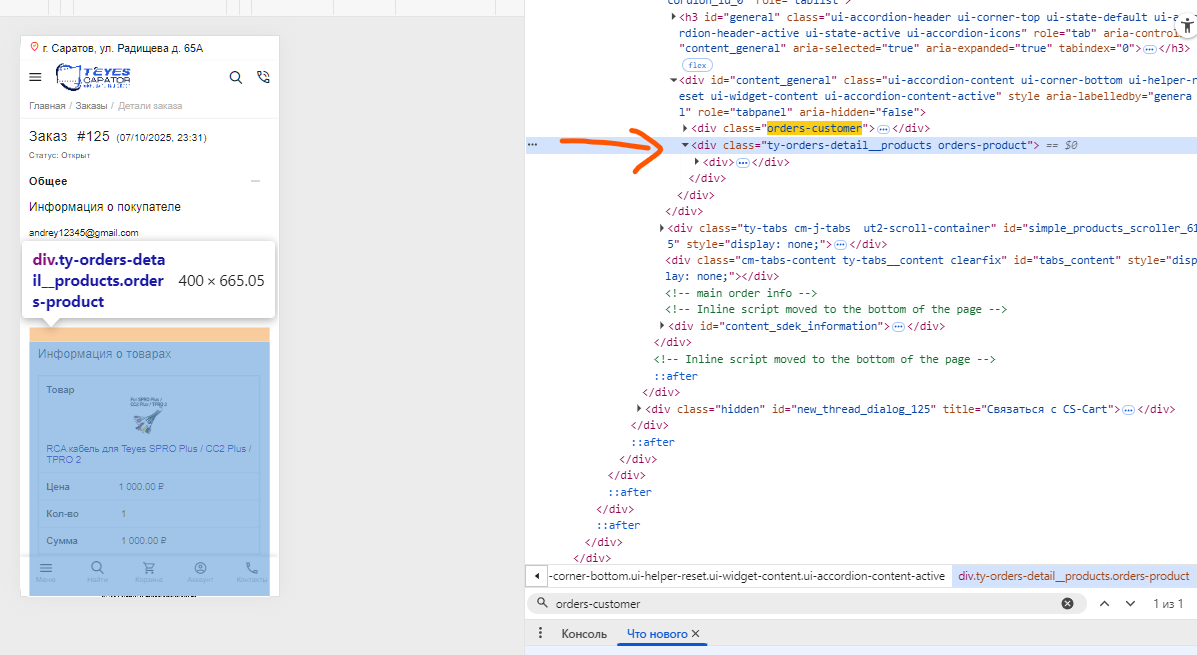
Task: Expand the orders-customer div node
Action: pyautogui.click(x=685, y=129)
